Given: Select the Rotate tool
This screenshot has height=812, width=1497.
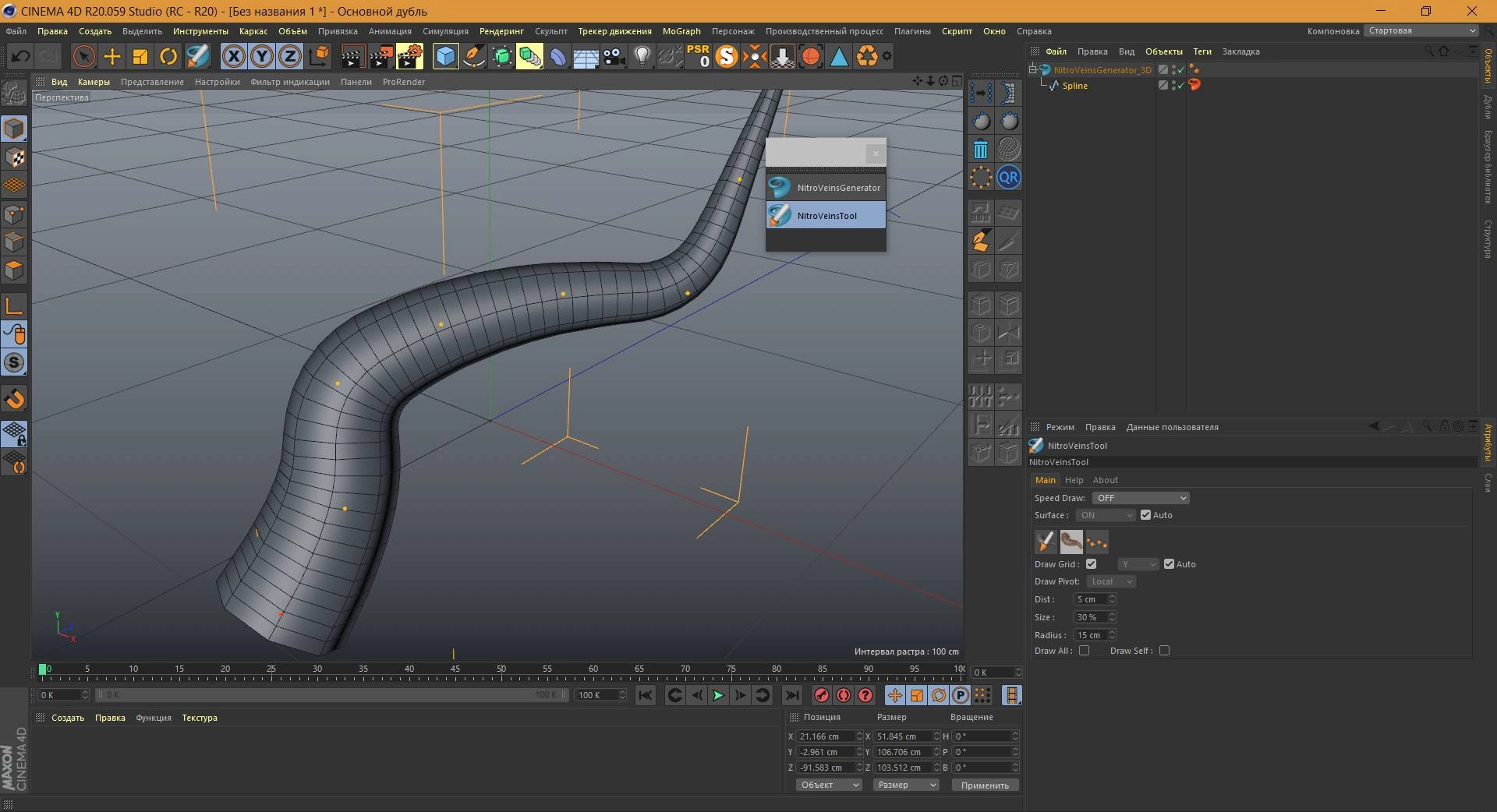Looking at the screenshot, I should click(x=168, y=56).
